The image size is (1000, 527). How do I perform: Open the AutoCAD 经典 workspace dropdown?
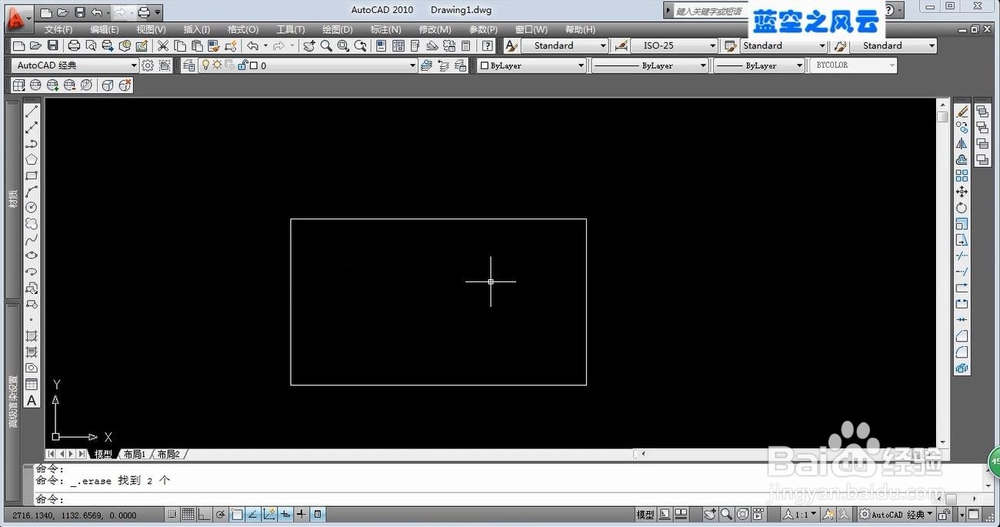pyautogui.click(x=75, y=65)
